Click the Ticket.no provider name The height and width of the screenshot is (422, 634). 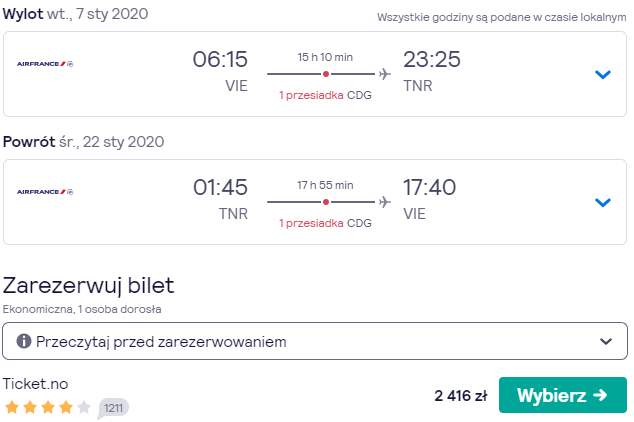(x=36, y=384)
